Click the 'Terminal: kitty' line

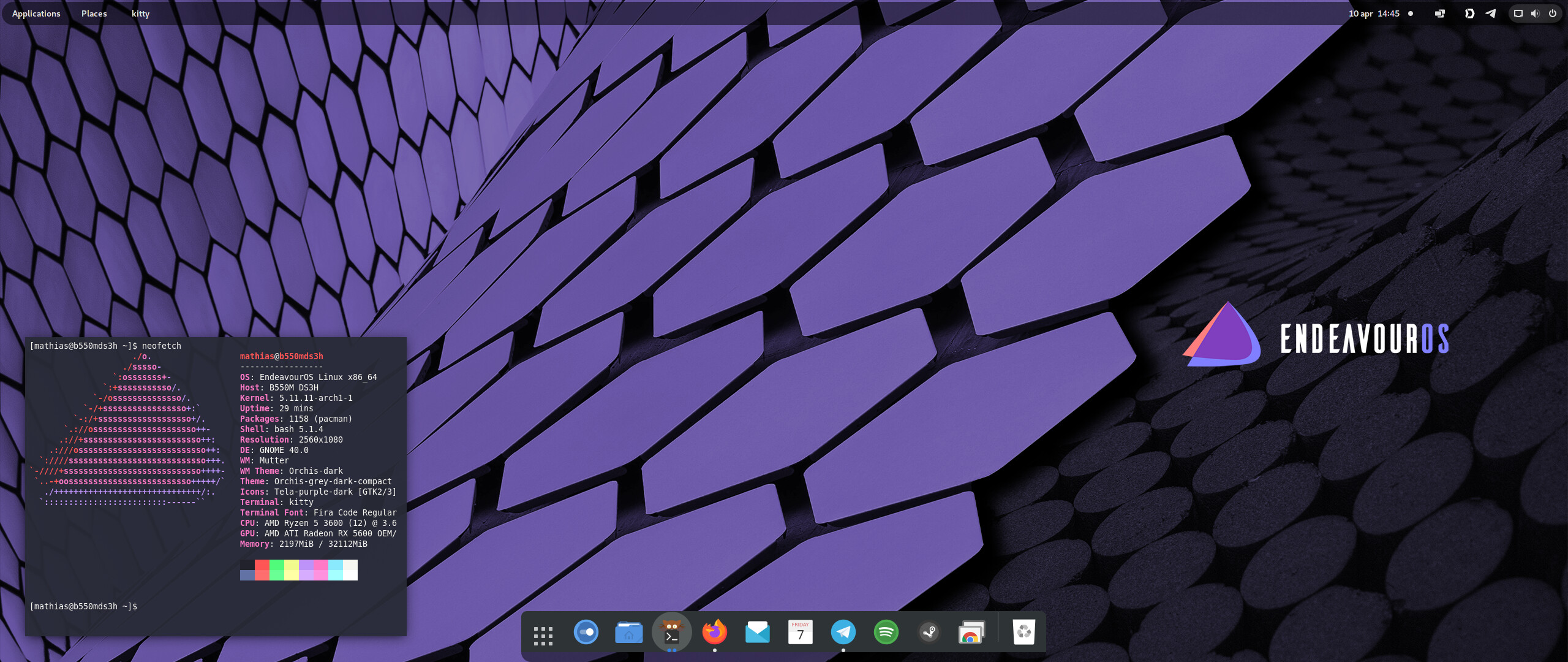[277, 502]
